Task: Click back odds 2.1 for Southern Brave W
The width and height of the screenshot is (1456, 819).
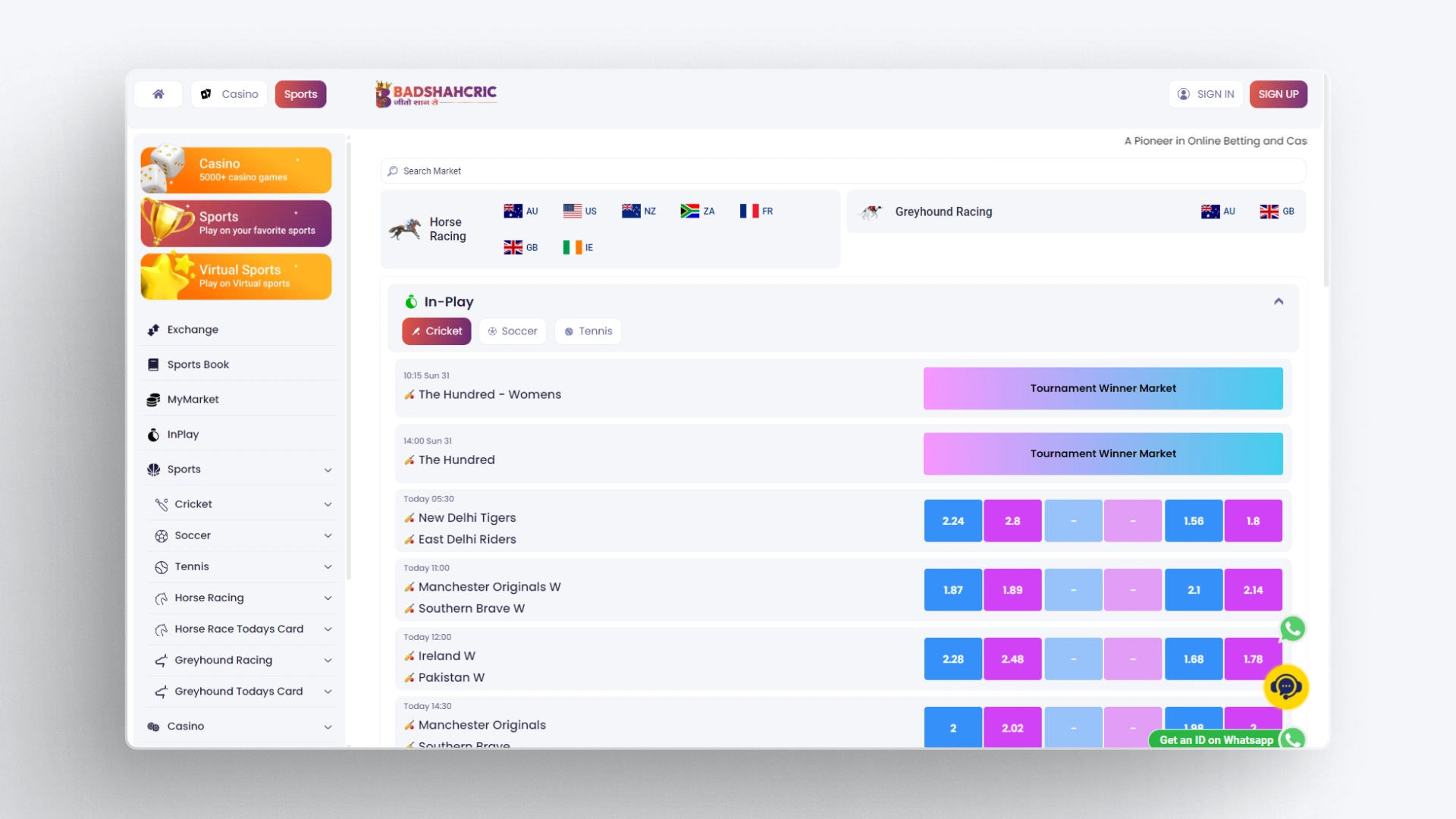Action: click(1194, 590)
